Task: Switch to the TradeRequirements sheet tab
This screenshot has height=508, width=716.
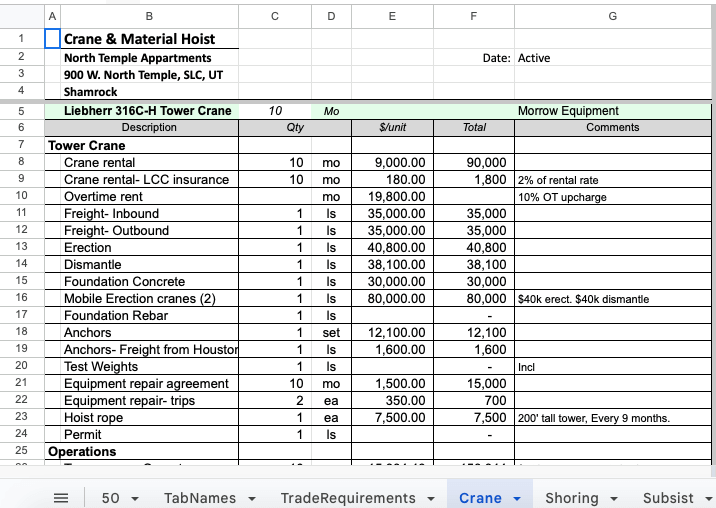Action: [x=348, y=497]
